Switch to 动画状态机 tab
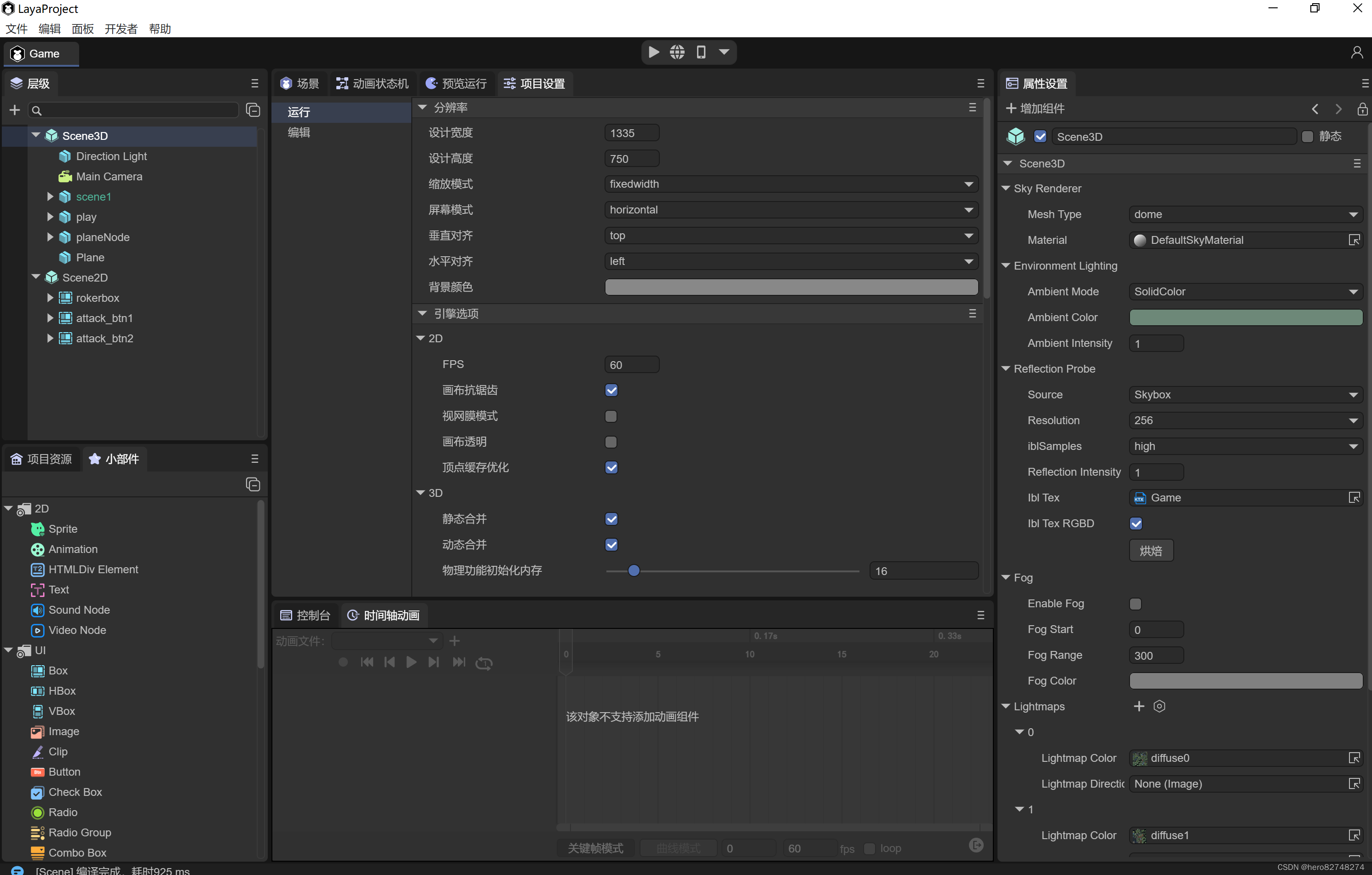Screen dimensions: 1372x875 point(373,83)
